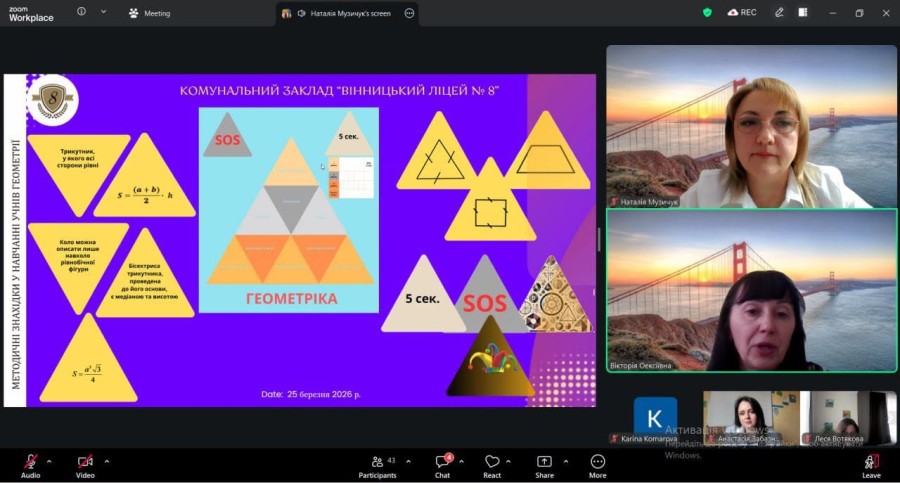
Task: Click the large red SOS triangle
Action: pos(485,300)
